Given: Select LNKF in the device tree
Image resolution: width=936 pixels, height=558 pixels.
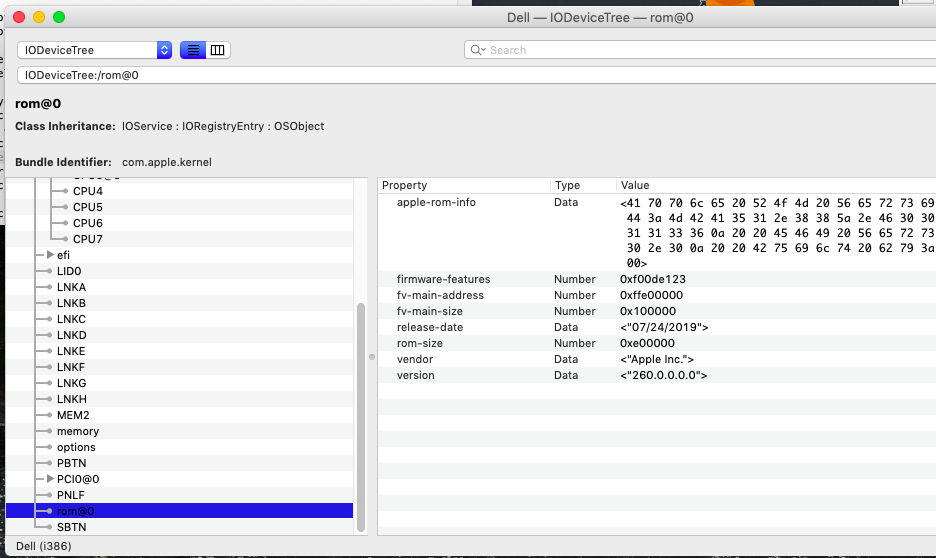Looking at the screenshot, I should pyautogui.click(x=71, y=367).
